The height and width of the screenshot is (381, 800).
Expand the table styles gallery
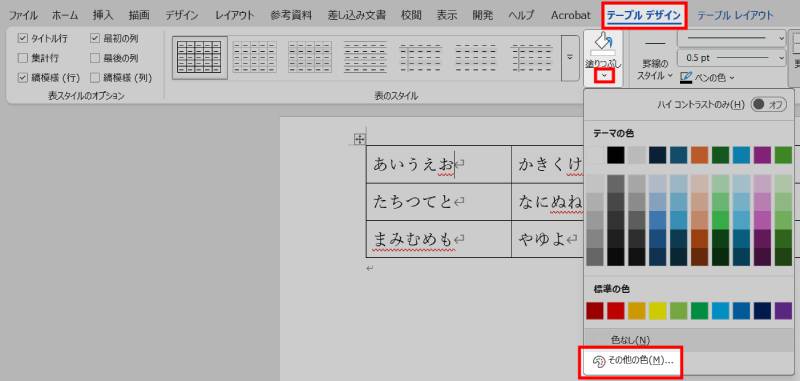coord(570,58)
